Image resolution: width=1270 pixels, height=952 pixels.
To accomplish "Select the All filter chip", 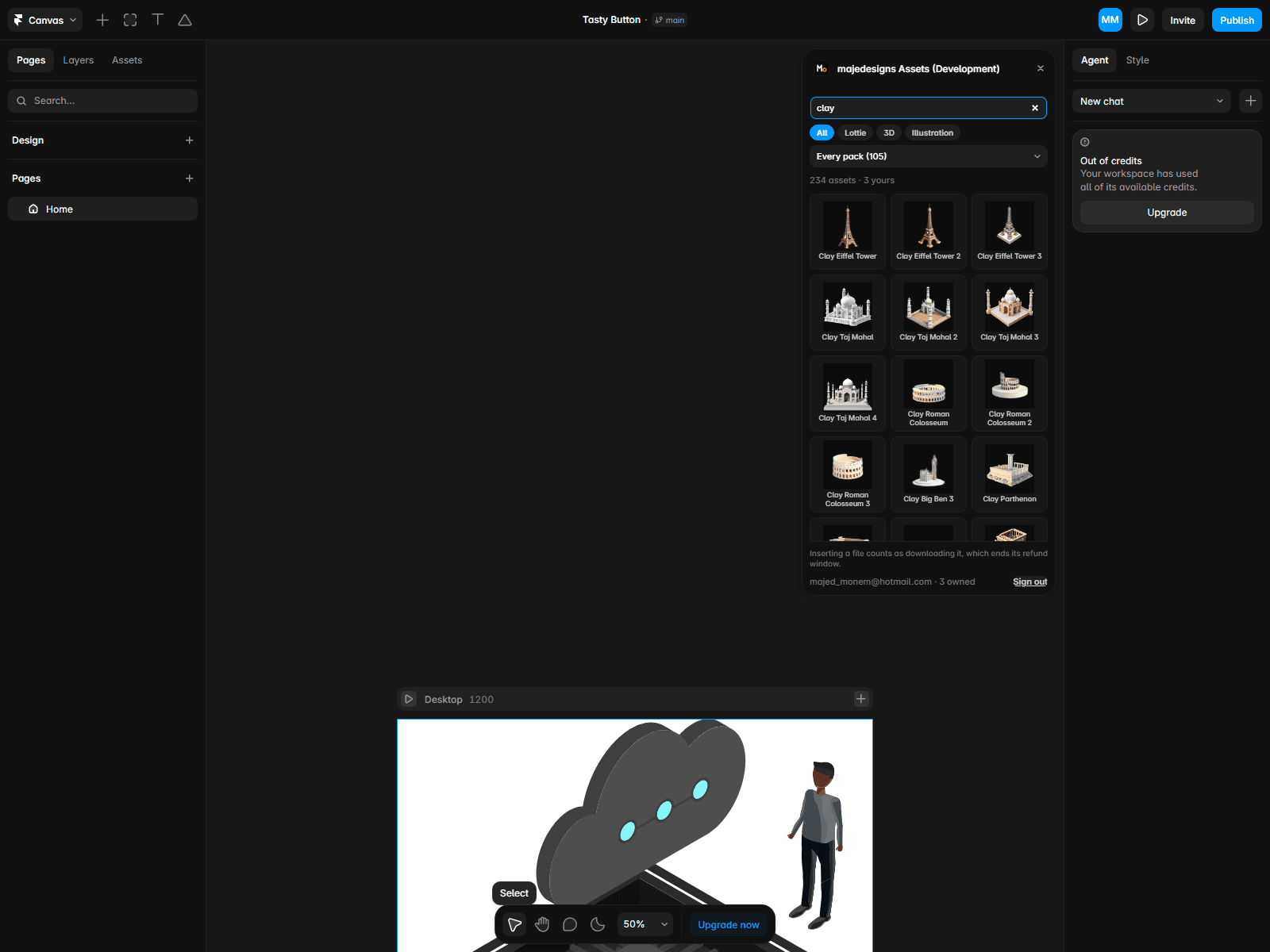I will [822, 132].
